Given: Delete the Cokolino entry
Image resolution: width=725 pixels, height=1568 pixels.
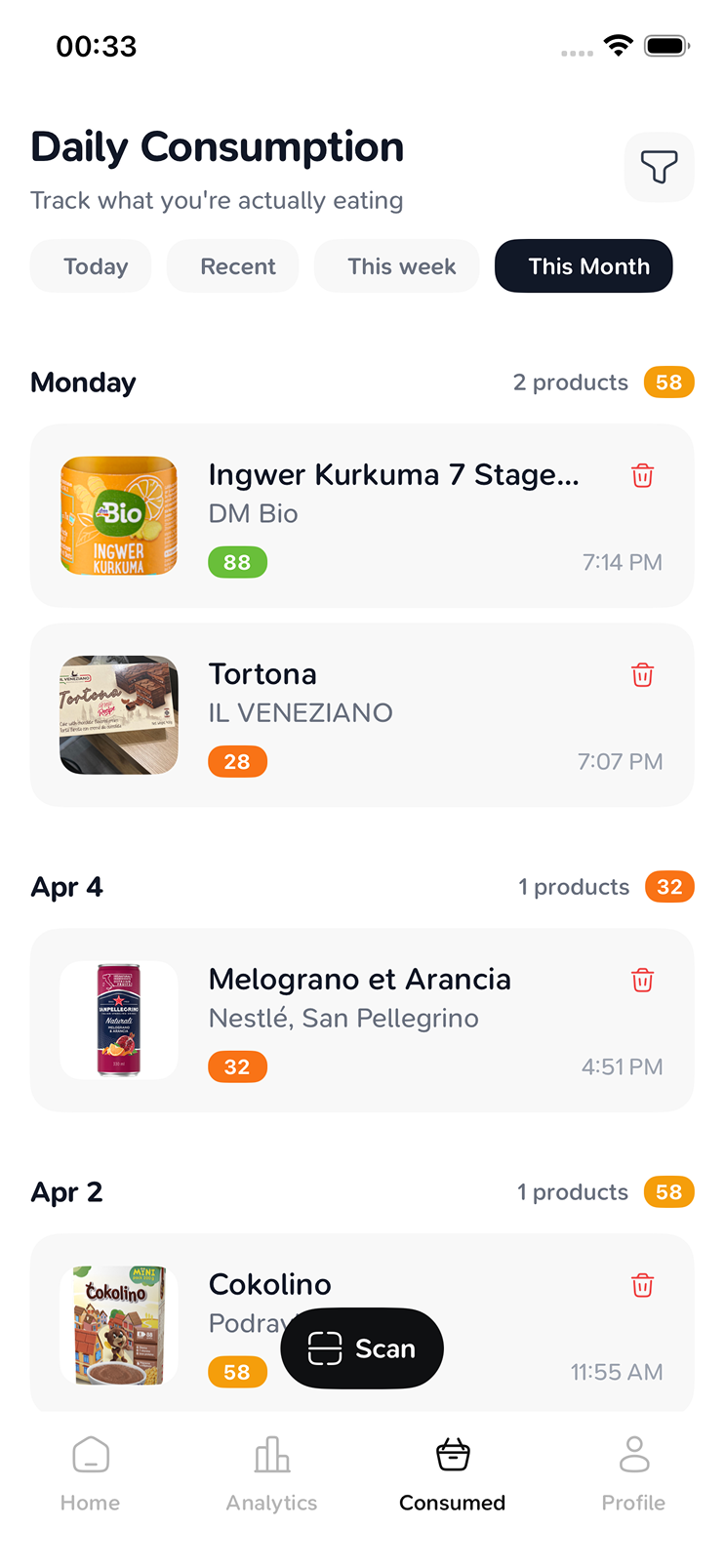Looking at the screenshot, I should [642, 1286].
